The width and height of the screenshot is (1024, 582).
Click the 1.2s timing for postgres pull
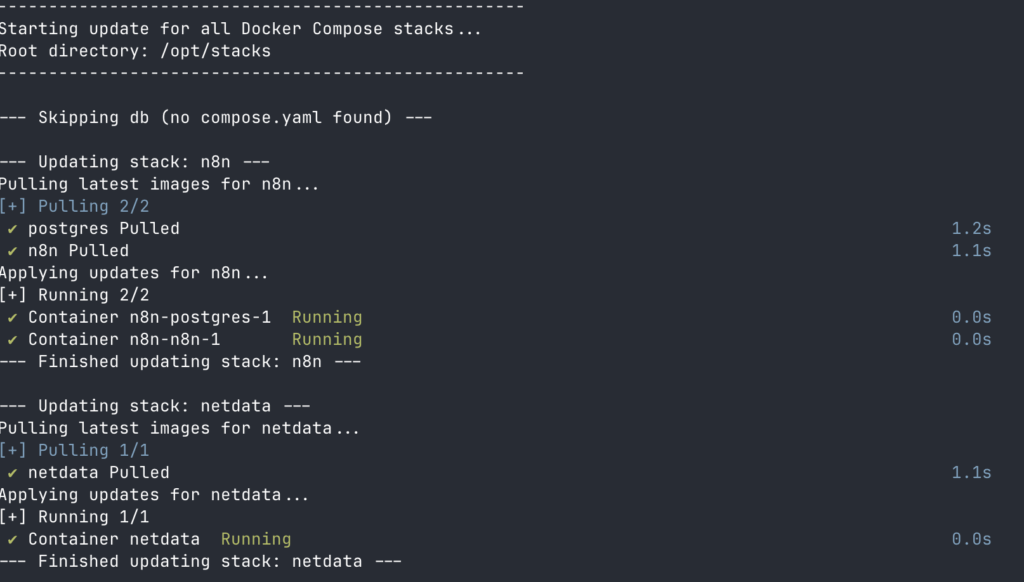point(971,229)
